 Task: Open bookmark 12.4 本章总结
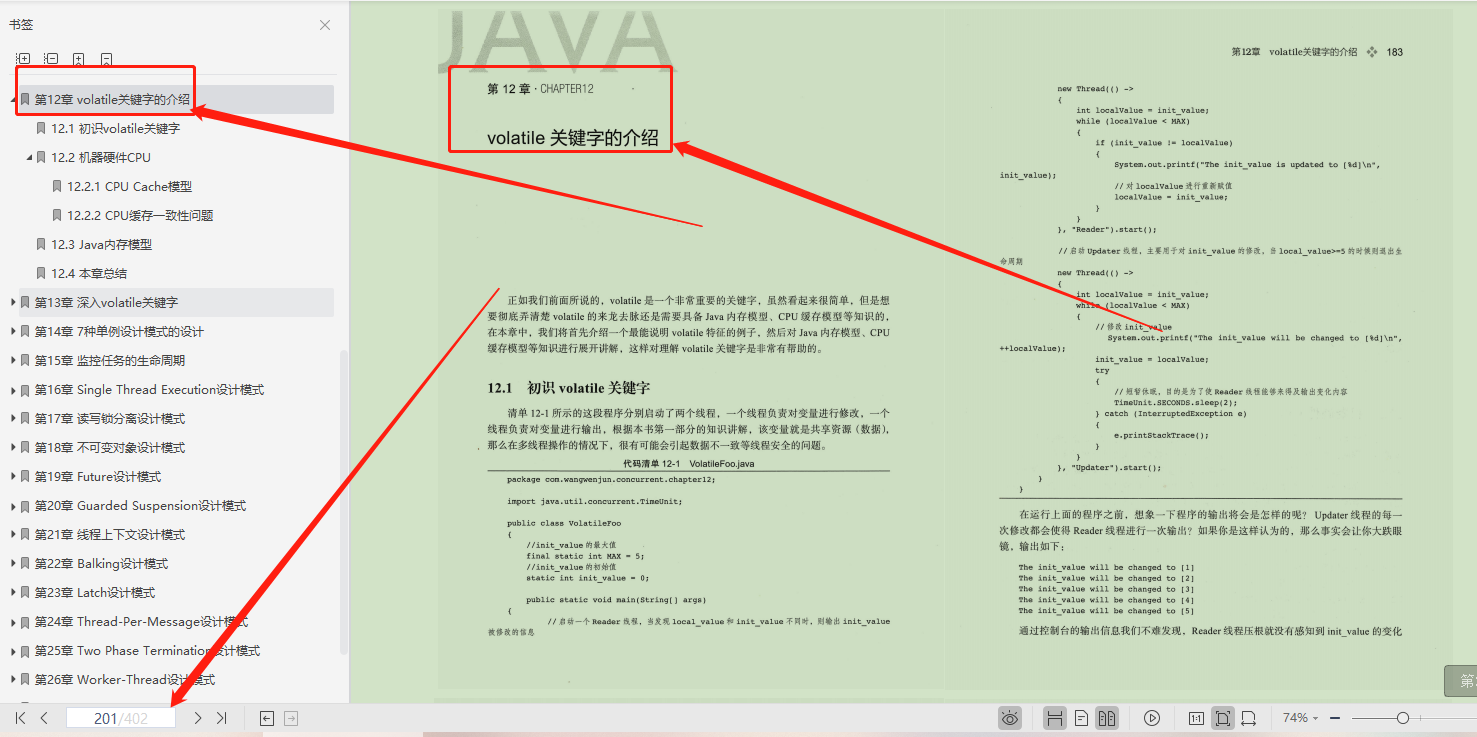click(x=89, y=273)
